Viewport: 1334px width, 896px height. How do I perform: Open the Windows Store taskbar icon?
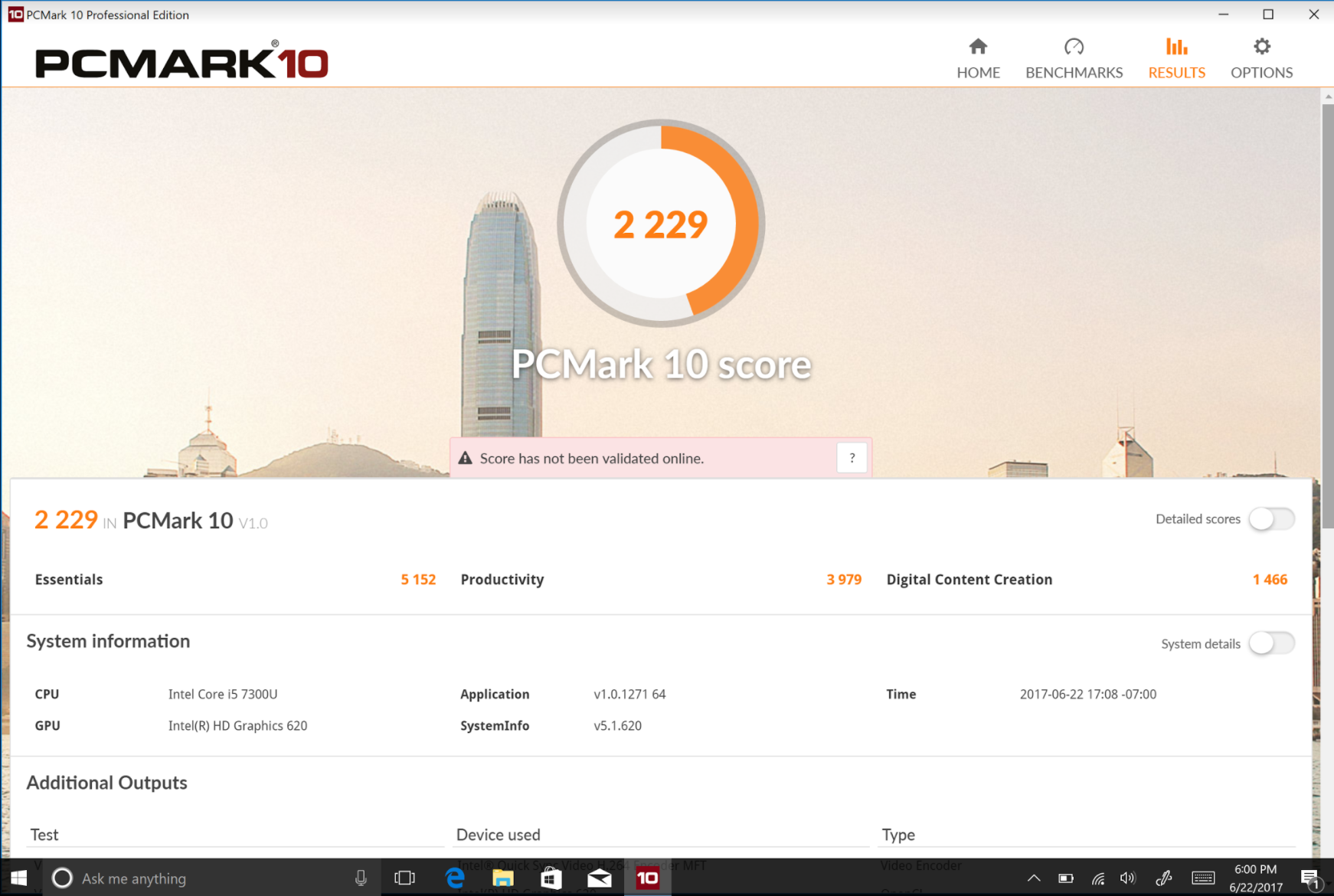(x=551, y=878)
